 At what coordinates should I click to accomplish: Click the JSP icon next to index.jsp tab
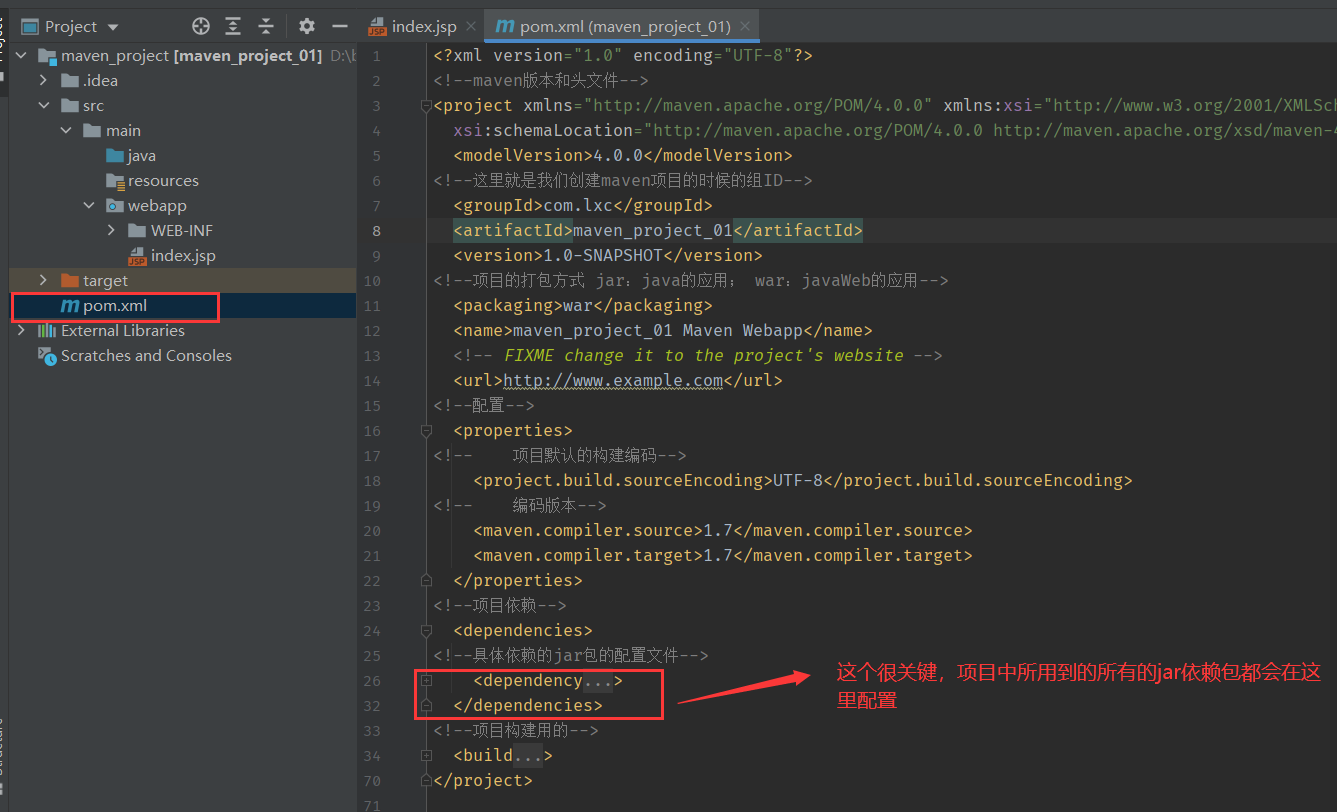(x=378, y=25)
